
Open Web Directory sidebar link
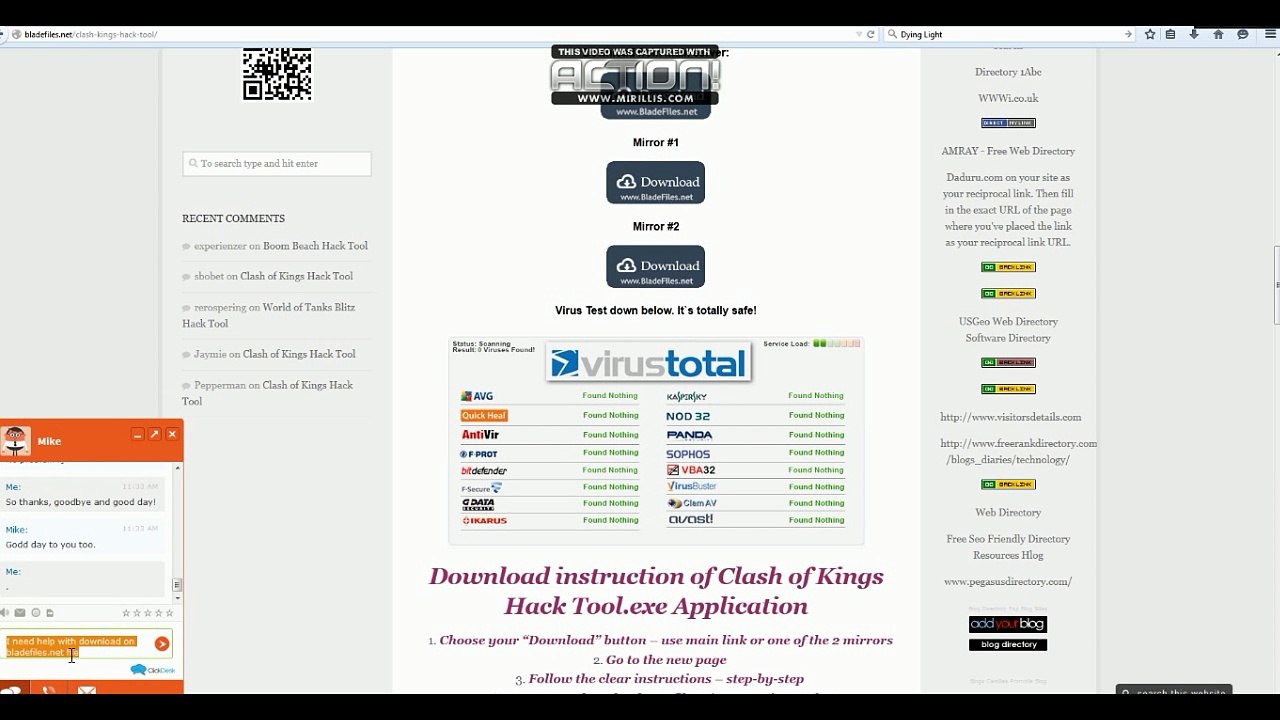1008,512
